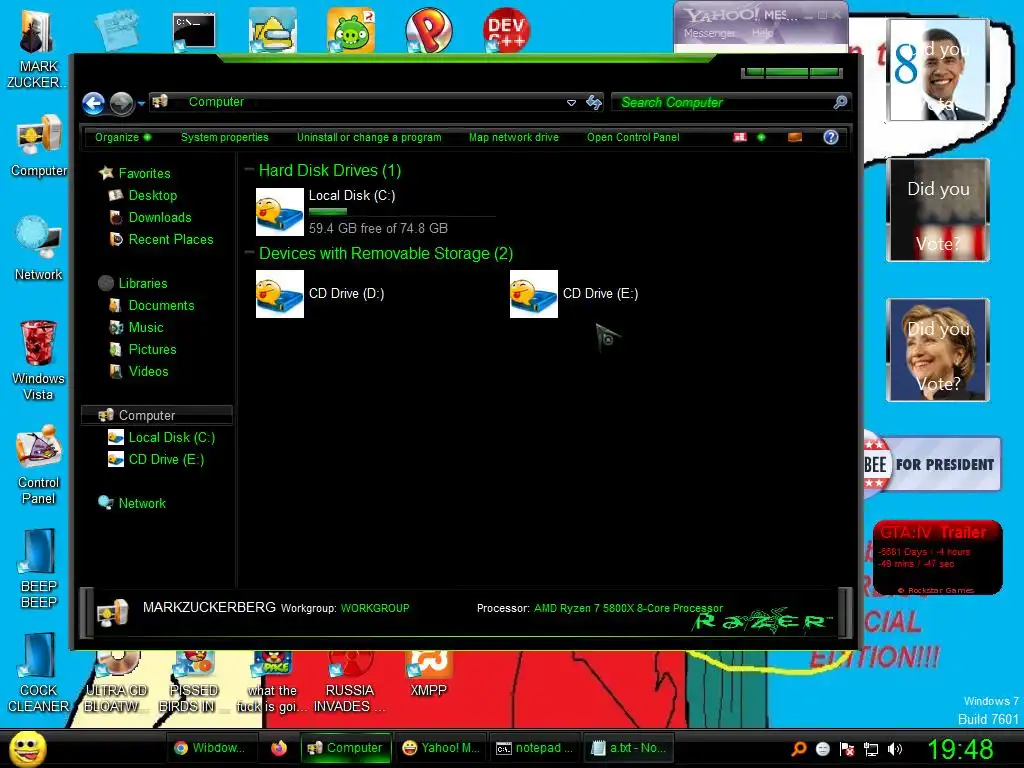
Task: Click the search magnifier icon
Action: click(840, 102)
